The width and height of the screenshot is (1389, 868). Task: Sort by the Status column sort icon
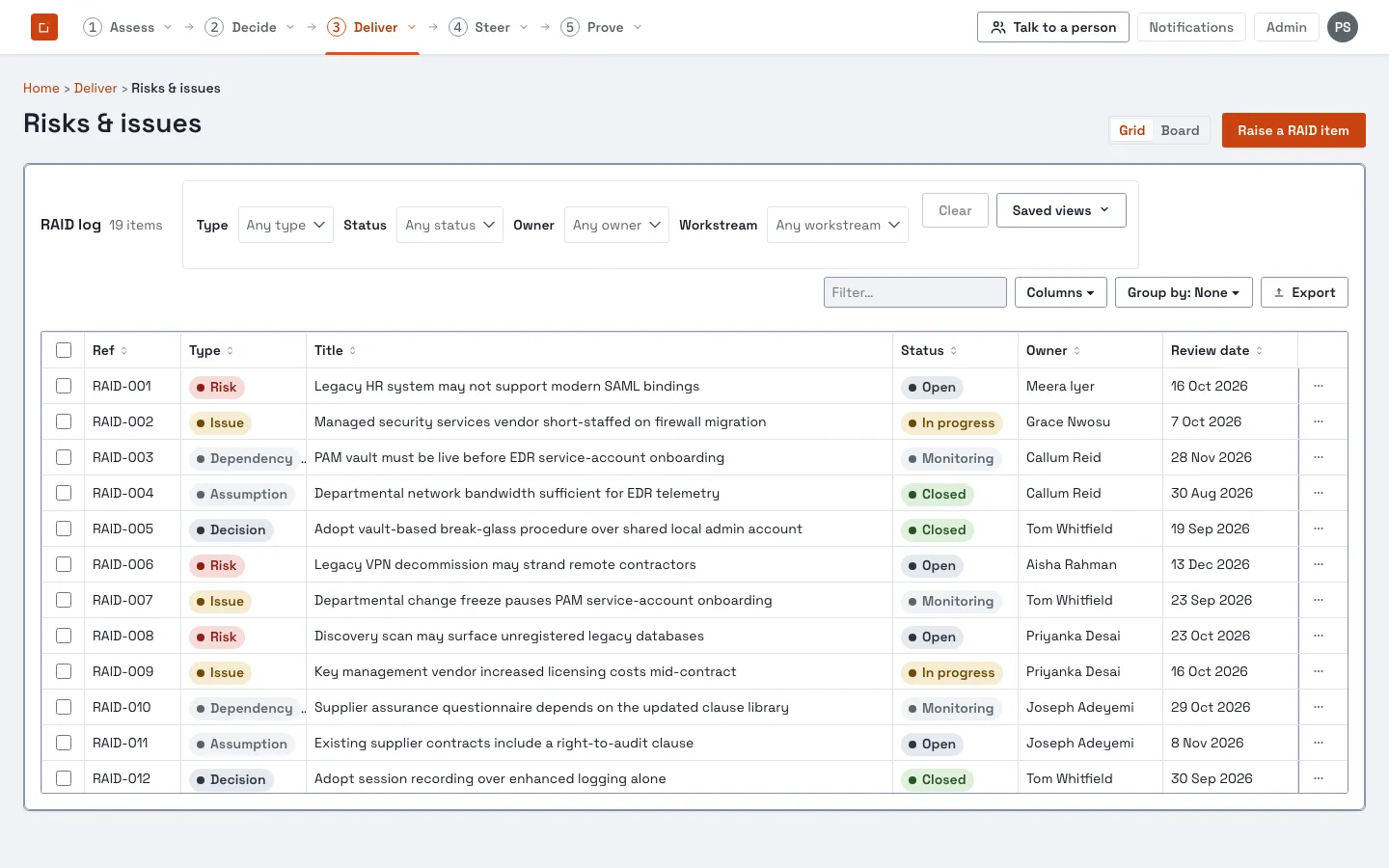tap(954, 351)
